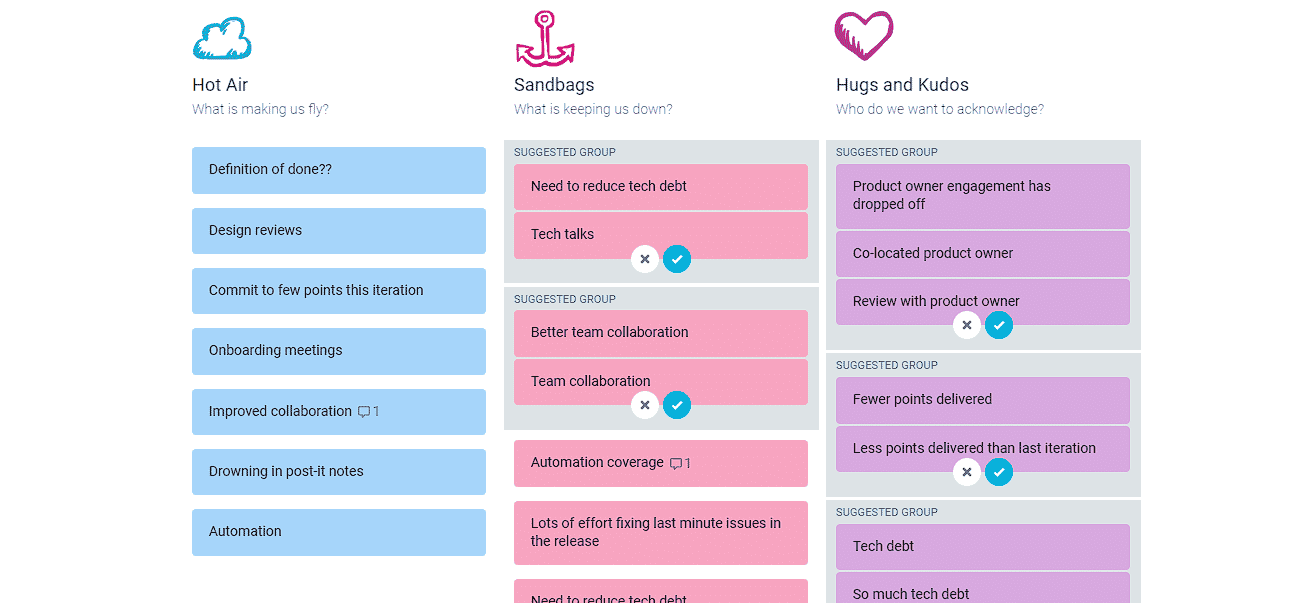This screenshot has width=1315, height=603.
Task: Select the Drowning in post-it notes card
Action: point(339,472)
